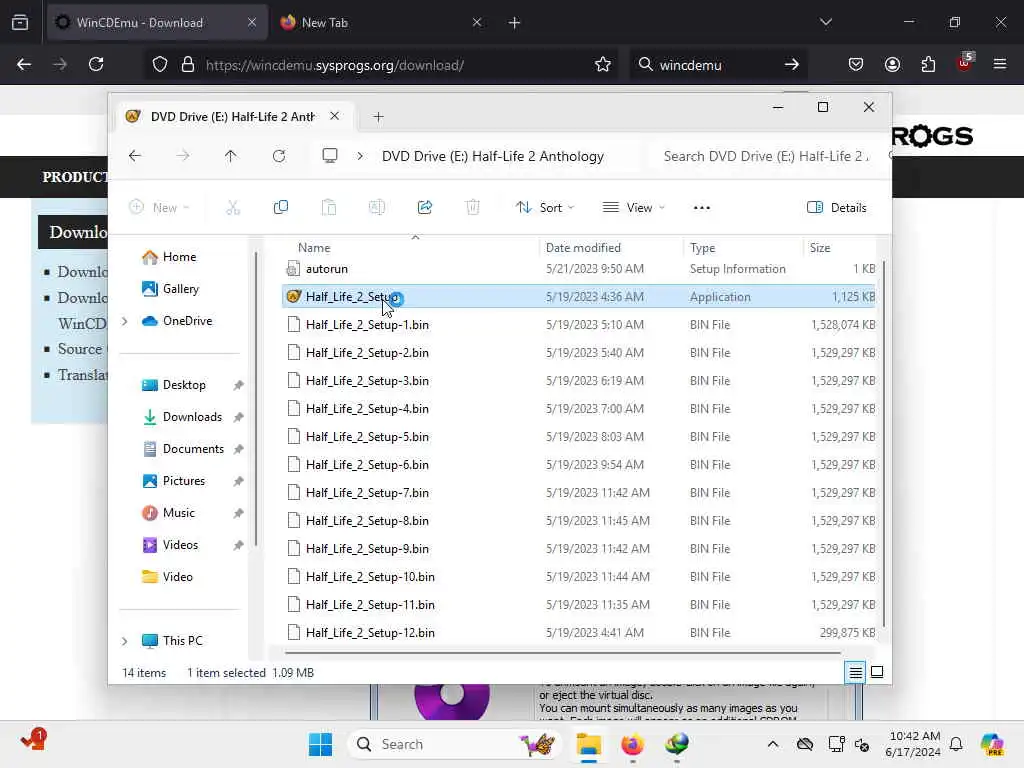Open Firefox account icon
This screenshot has width=1024, height=768.
coord(892,64)
